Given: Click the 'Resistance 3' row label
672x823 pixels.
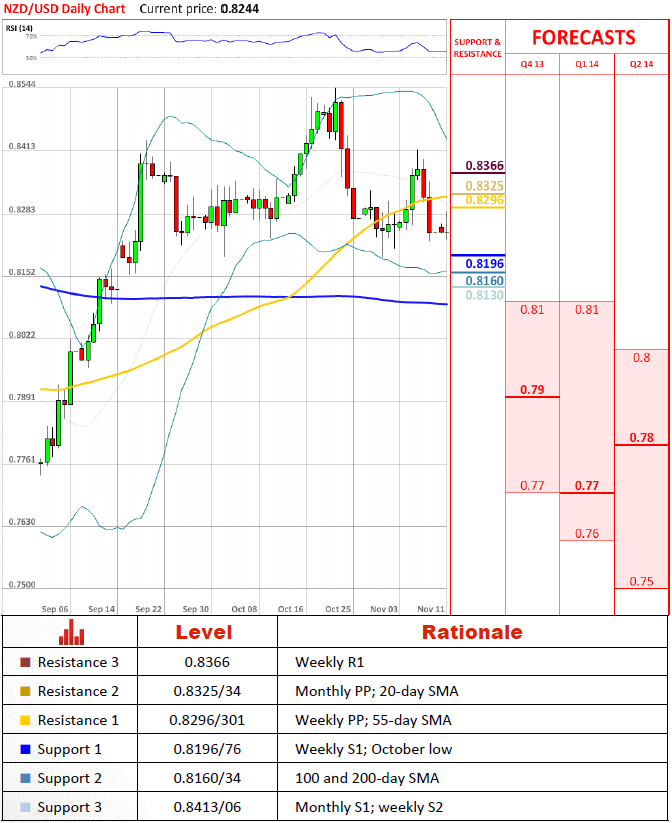Looking at the screenshot, I should 78,662.
